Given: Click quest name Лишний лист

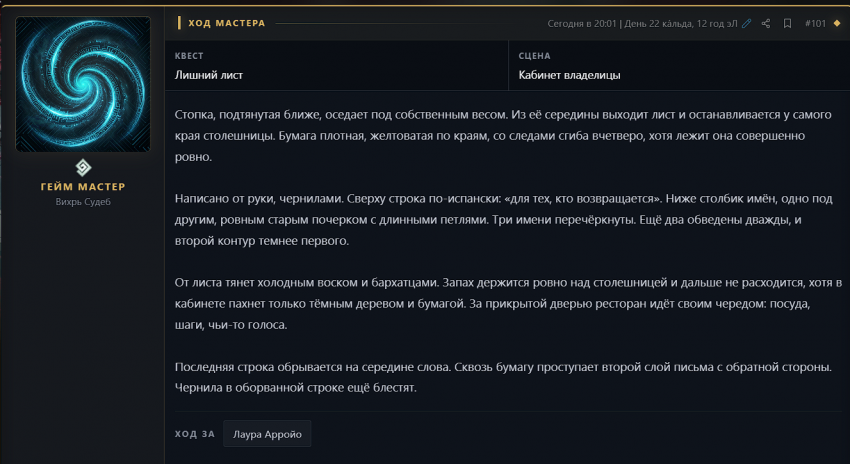Looking at the screenshot, I should tap(209, 75).
